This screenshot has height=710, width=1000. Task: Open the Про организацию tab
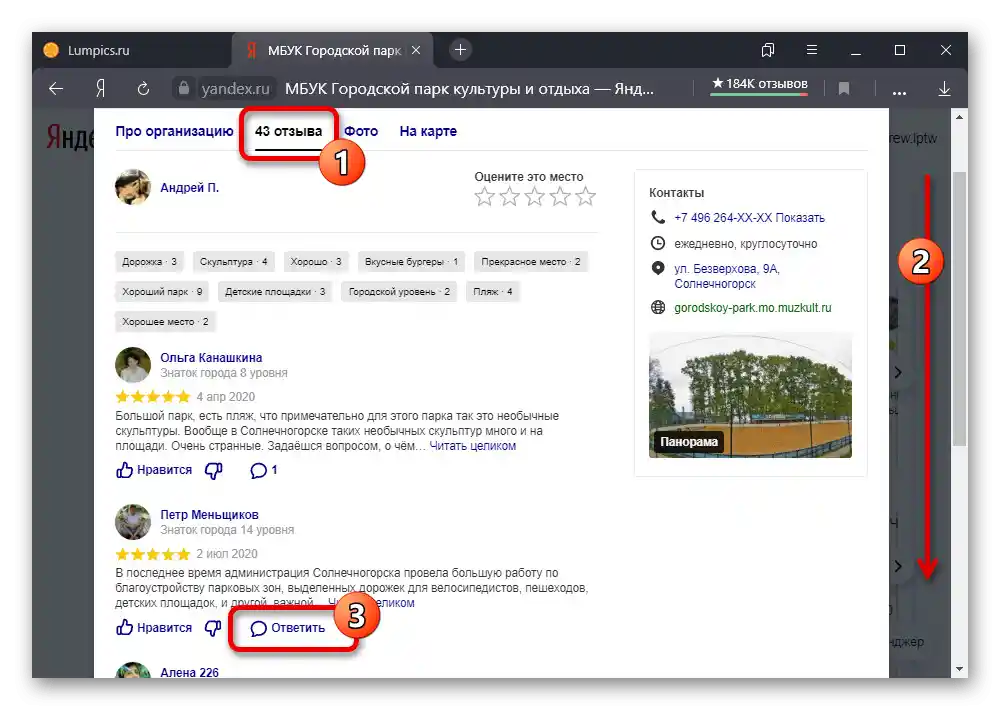click(174, 131)
